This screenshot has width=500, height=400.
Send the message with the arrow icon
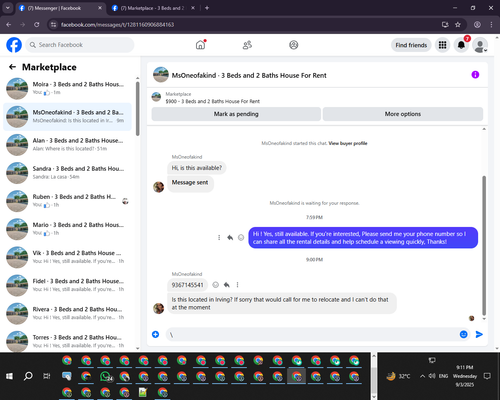click(x=479, y=334)
